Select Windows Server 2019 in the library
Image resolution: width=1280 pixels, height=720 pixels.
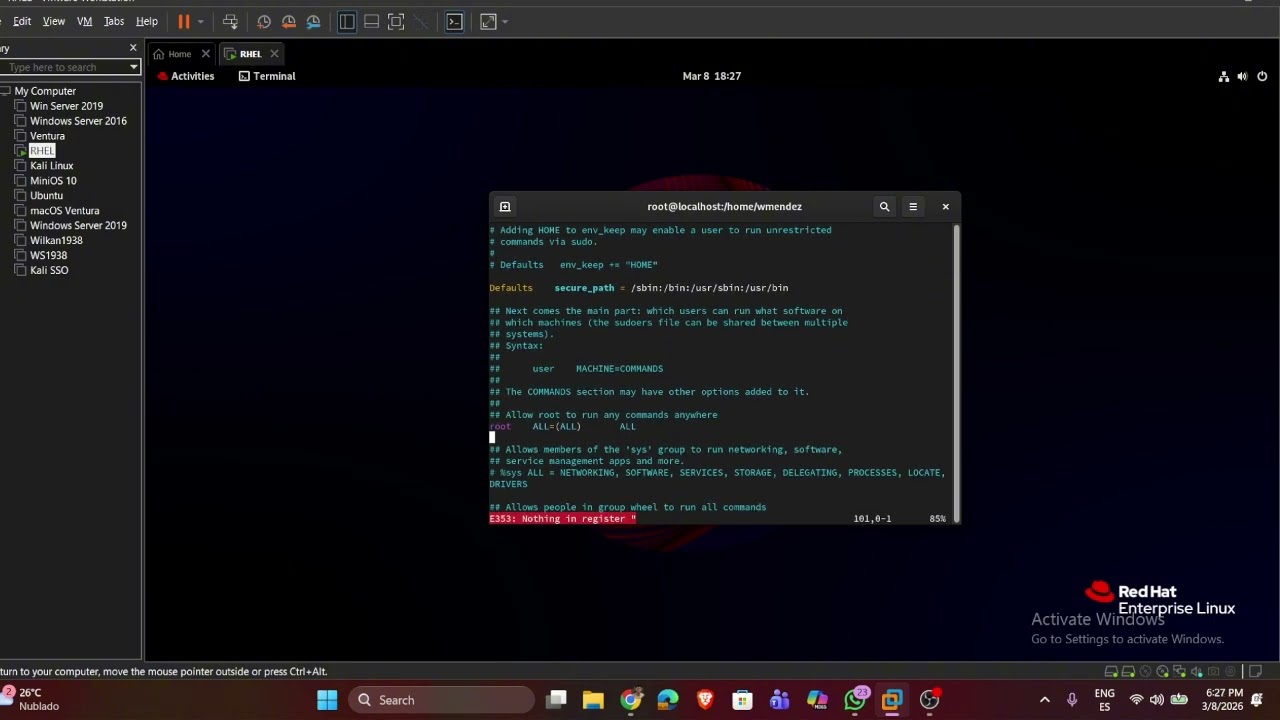[78, 226]
